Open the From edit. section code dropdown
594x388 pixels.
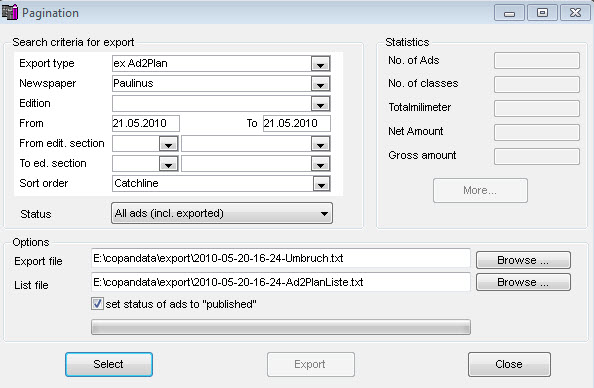(169, 144)
